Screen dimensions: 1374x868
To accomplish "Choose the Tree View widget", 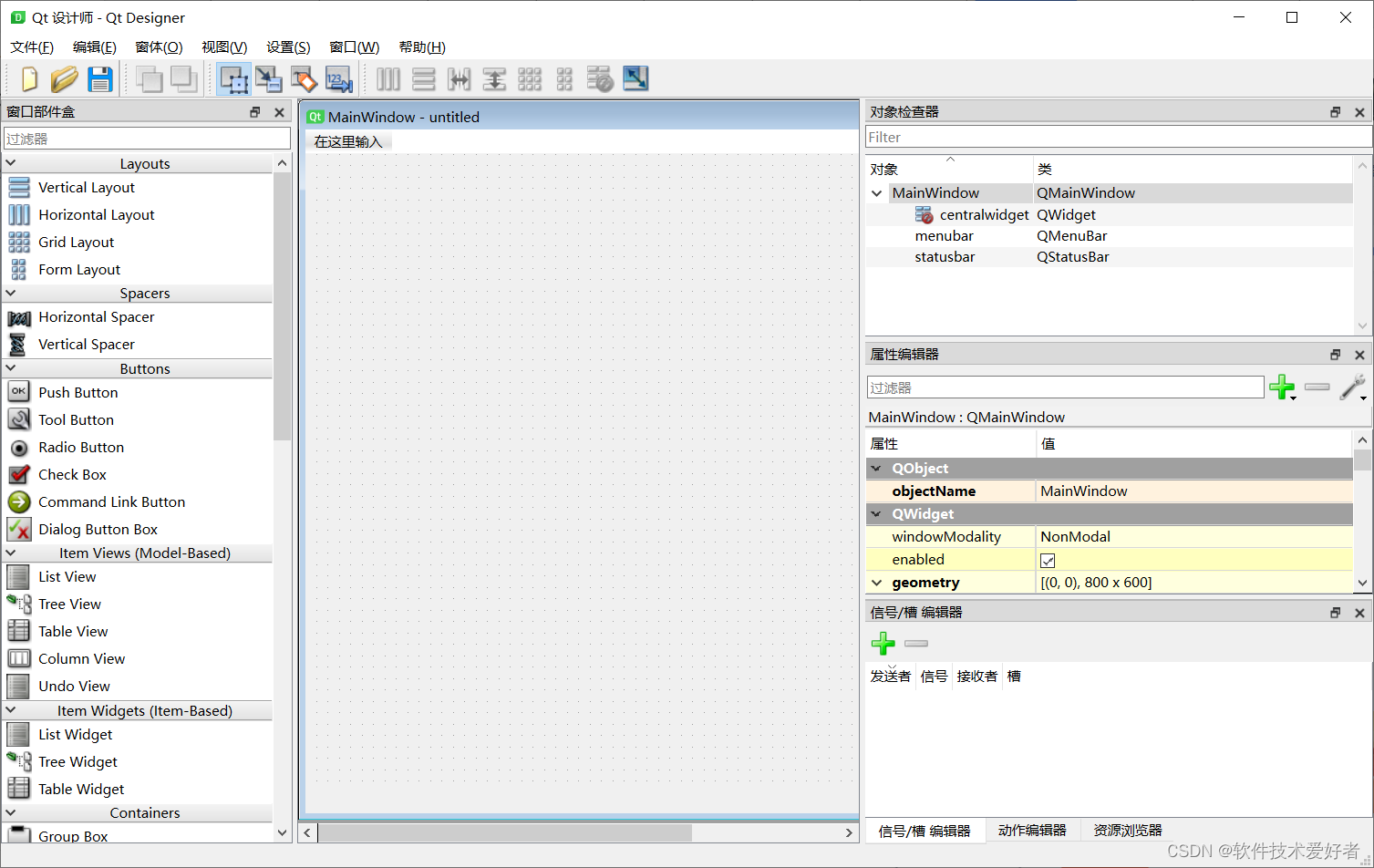I will tap(69, 604).
